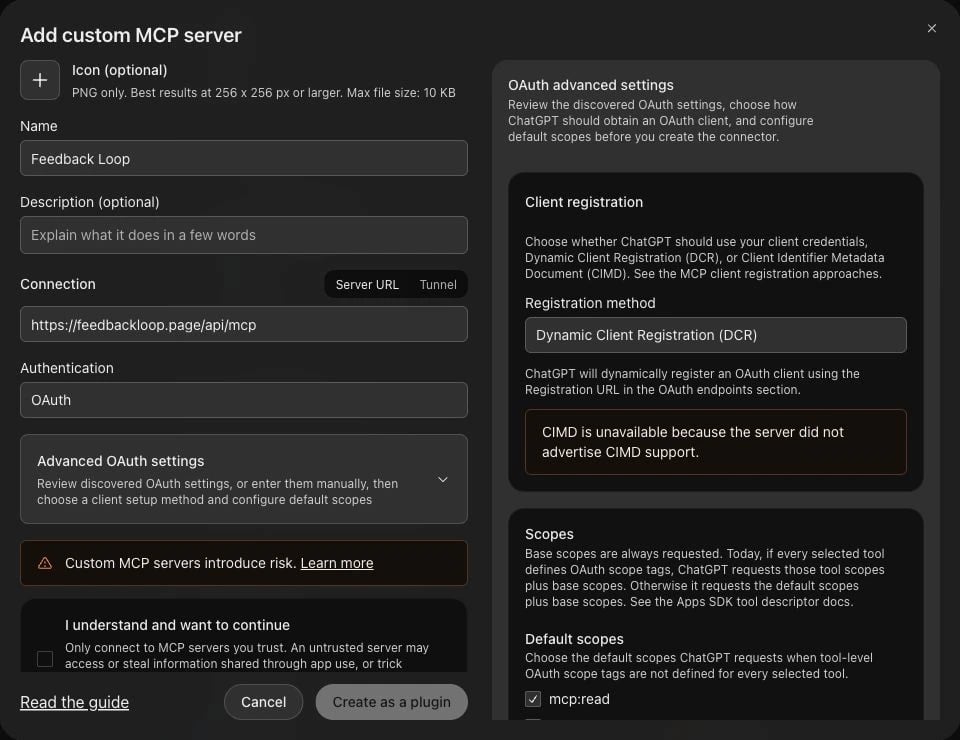Screen dimensions: 960x740
Task: Click the Cancel button
Action: tap(263, 702)
